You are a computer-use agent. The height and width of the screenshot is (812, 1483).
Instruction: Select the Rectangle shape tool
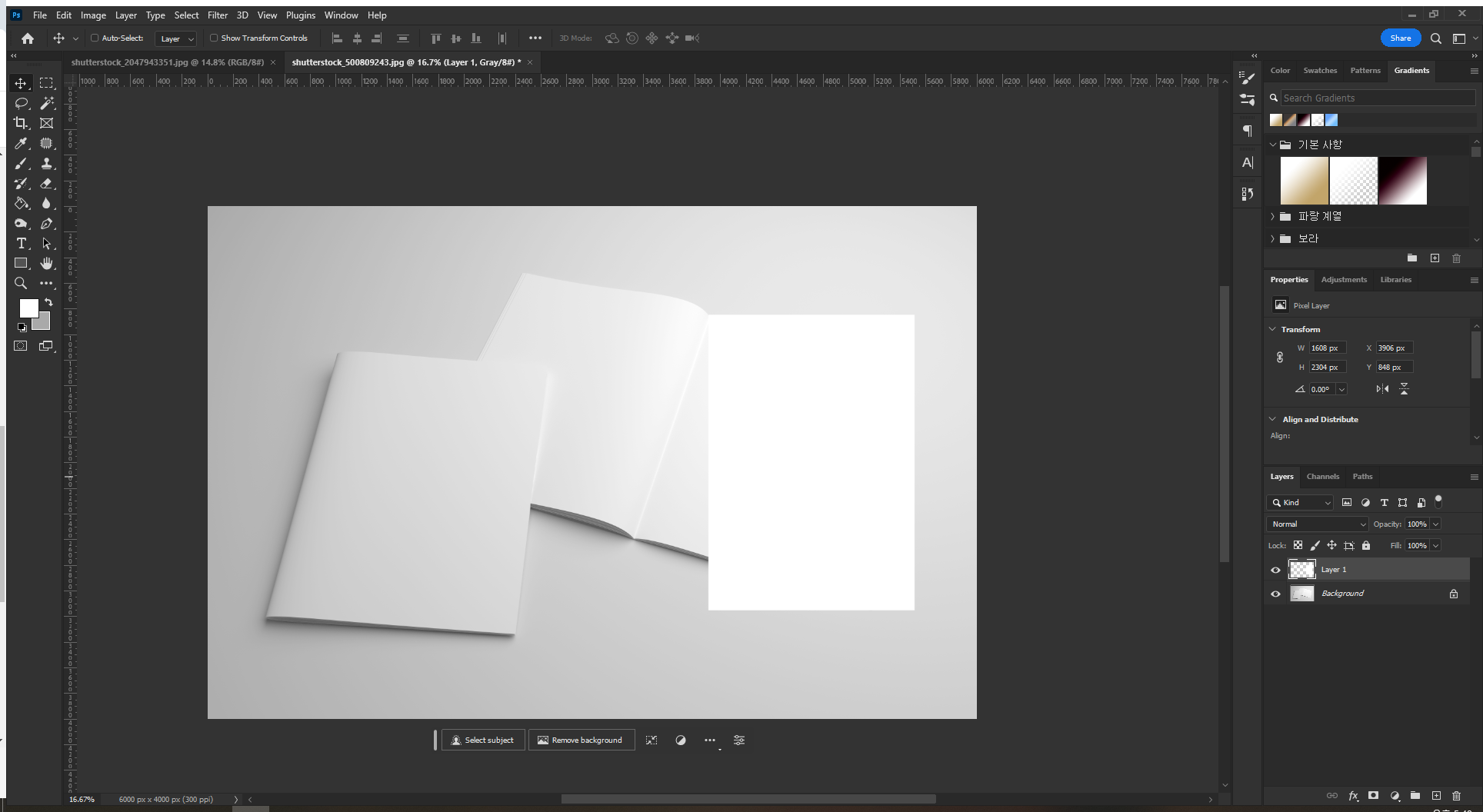point(21,263)
